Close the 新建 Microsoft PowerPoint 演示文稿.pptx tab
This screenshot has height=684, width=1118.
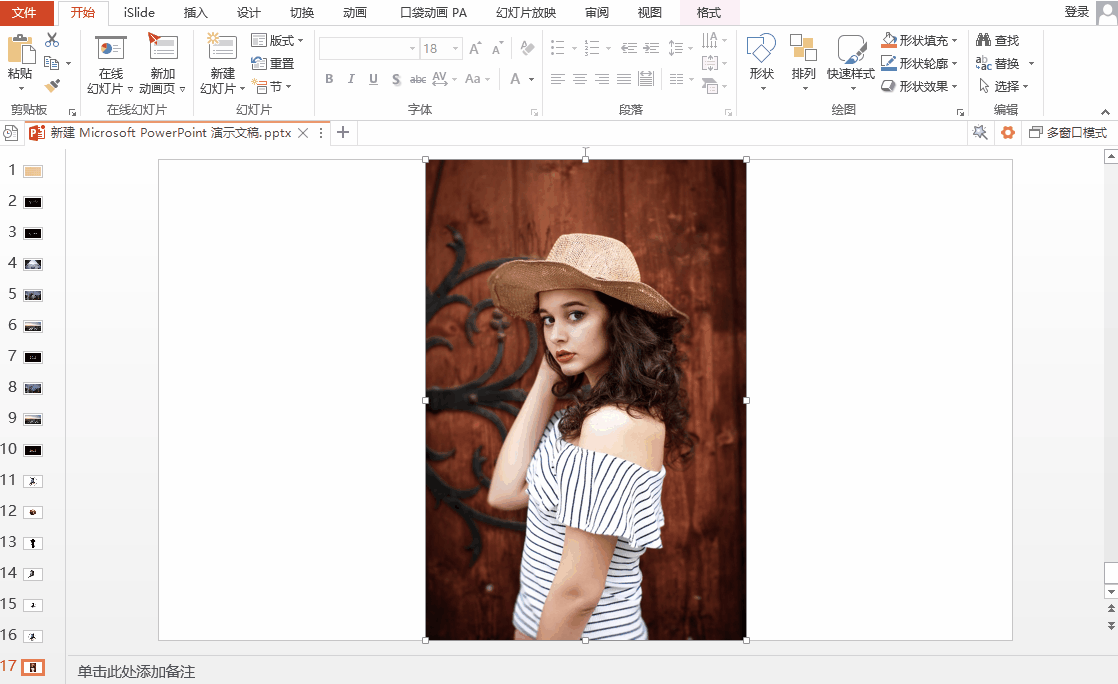coord(303,133)
